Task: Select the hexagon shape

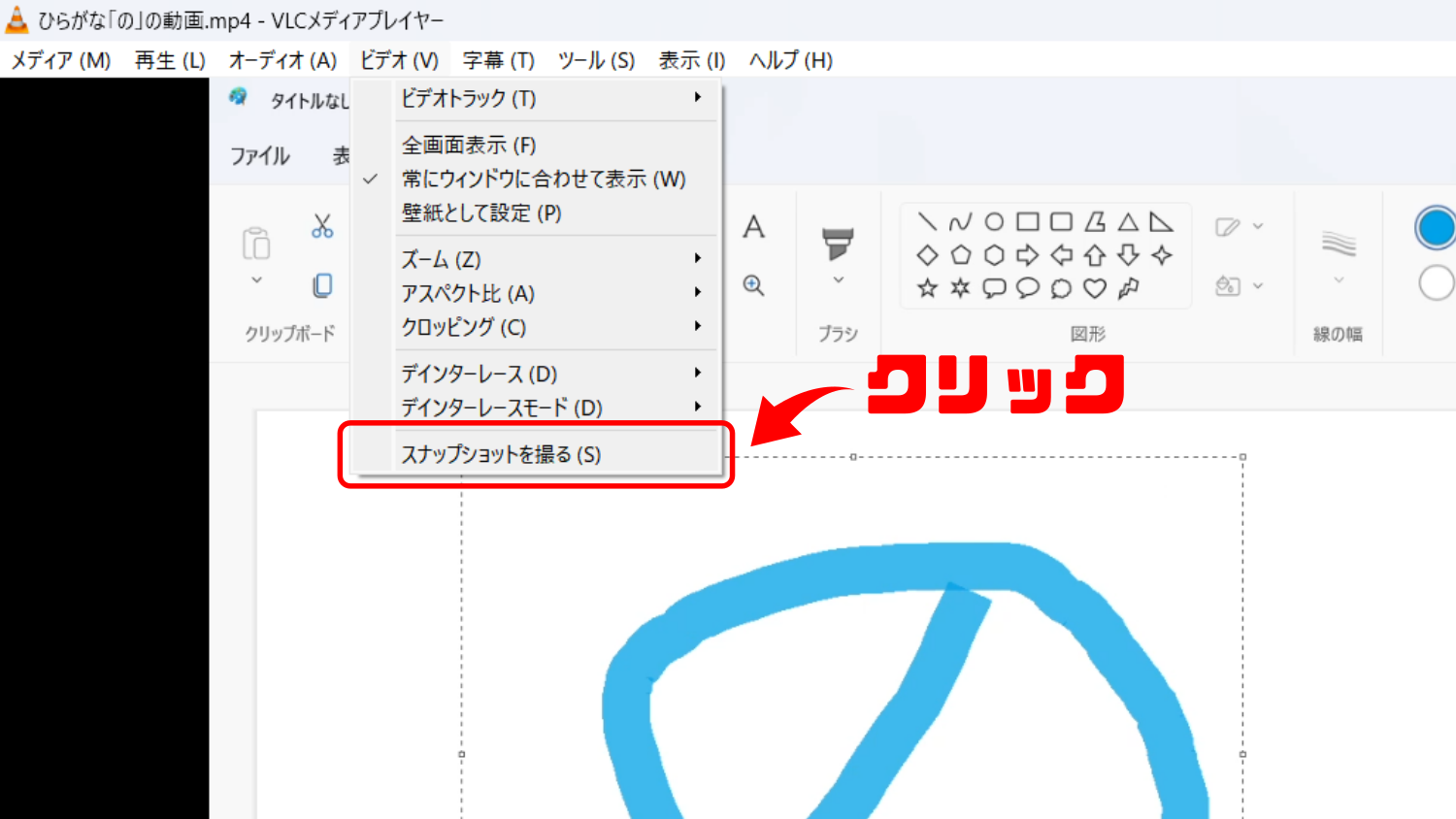Action: click(994, 255)
